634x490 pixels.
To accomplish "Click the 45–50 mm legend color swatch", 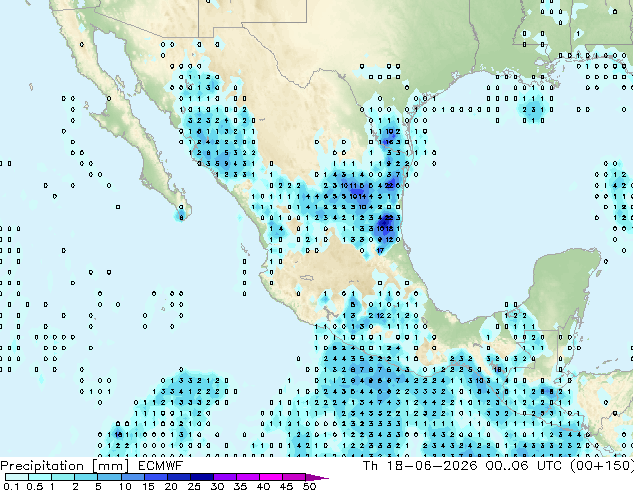I will coord(294,477).
